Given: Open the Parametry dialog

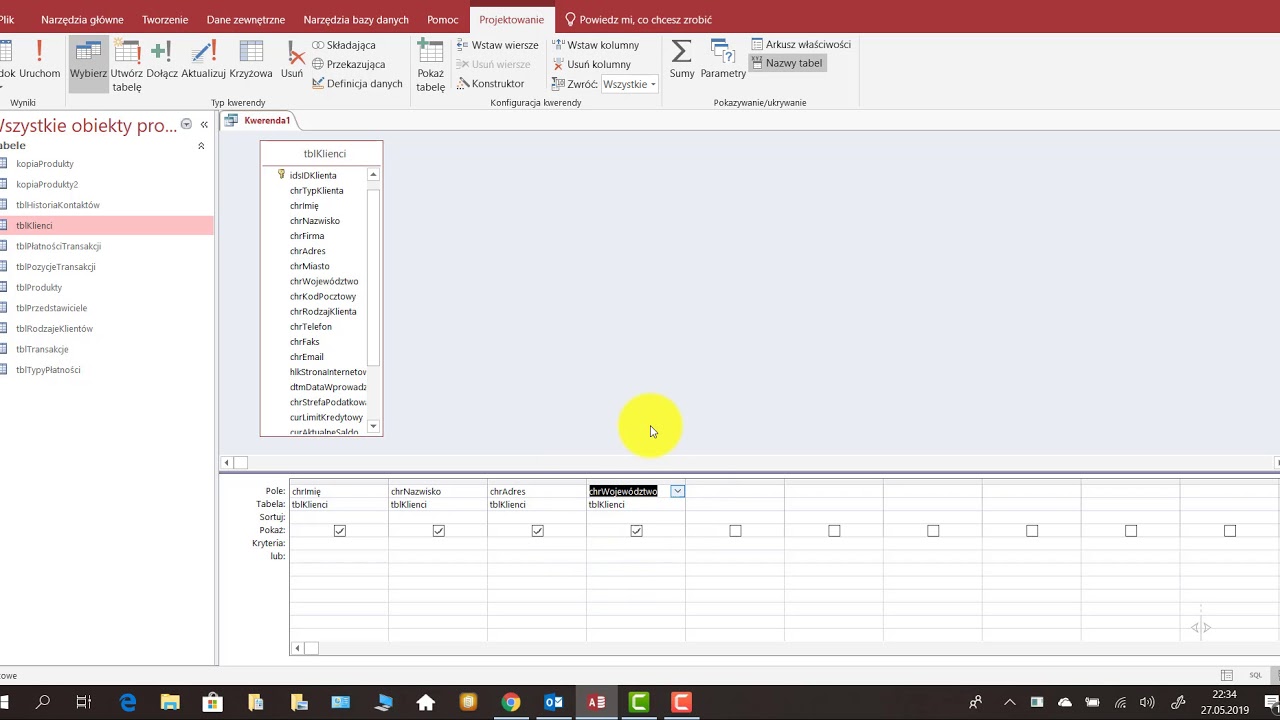Looking at the screenshot, I should [723, 60].
